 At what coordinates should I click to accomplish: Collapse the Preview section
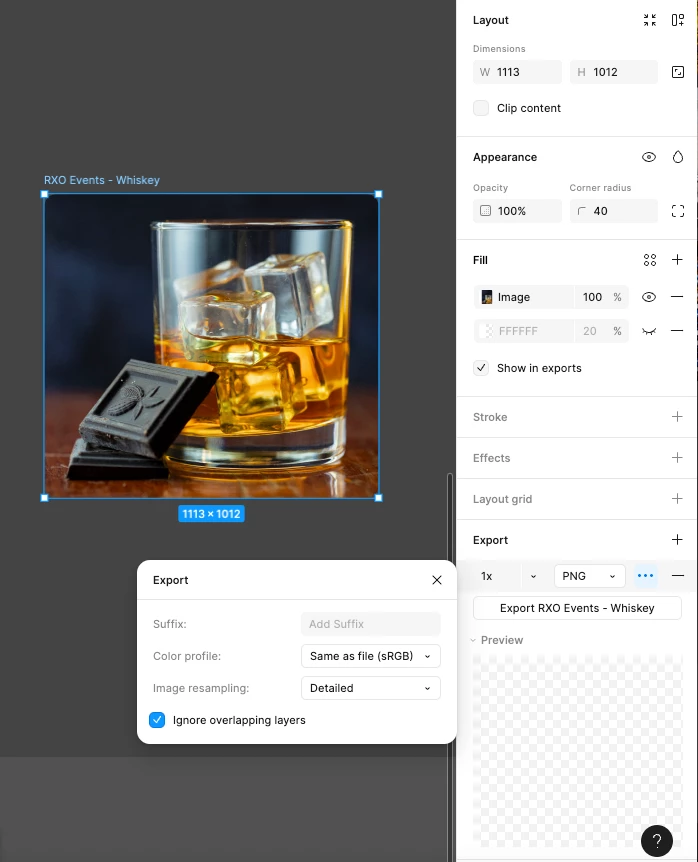(x=473, y=640)
